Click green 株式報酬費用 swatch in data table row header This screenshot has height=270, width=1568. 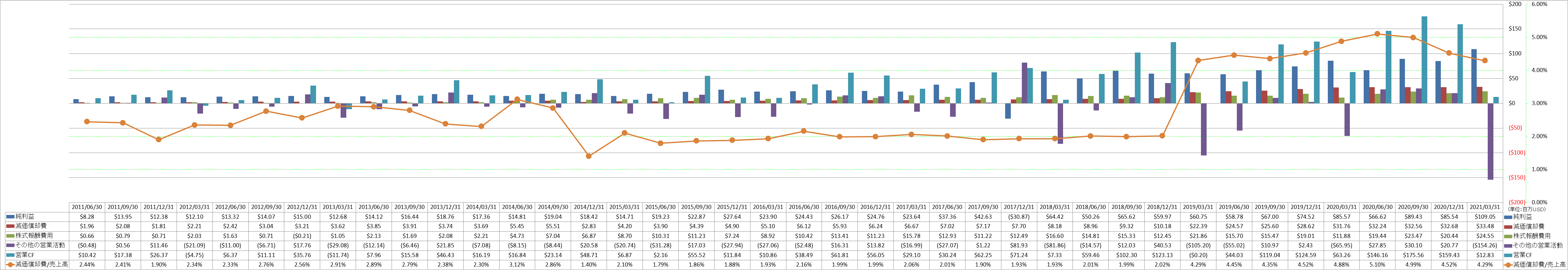coord(10,235)
